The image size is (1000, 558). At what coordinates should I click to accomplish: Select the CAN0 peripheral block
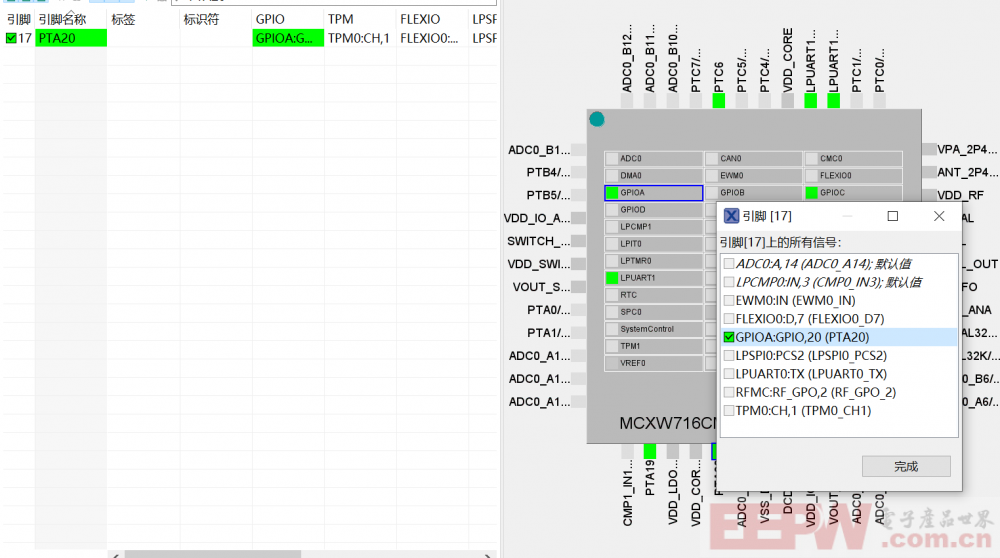click(754, 158)
